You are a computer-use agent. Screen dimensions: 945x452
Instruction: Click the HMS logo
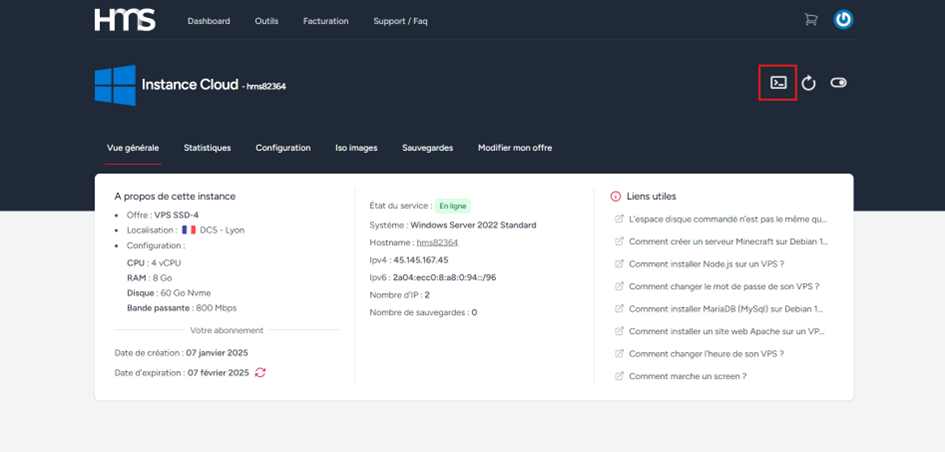(x=125, y=20)
